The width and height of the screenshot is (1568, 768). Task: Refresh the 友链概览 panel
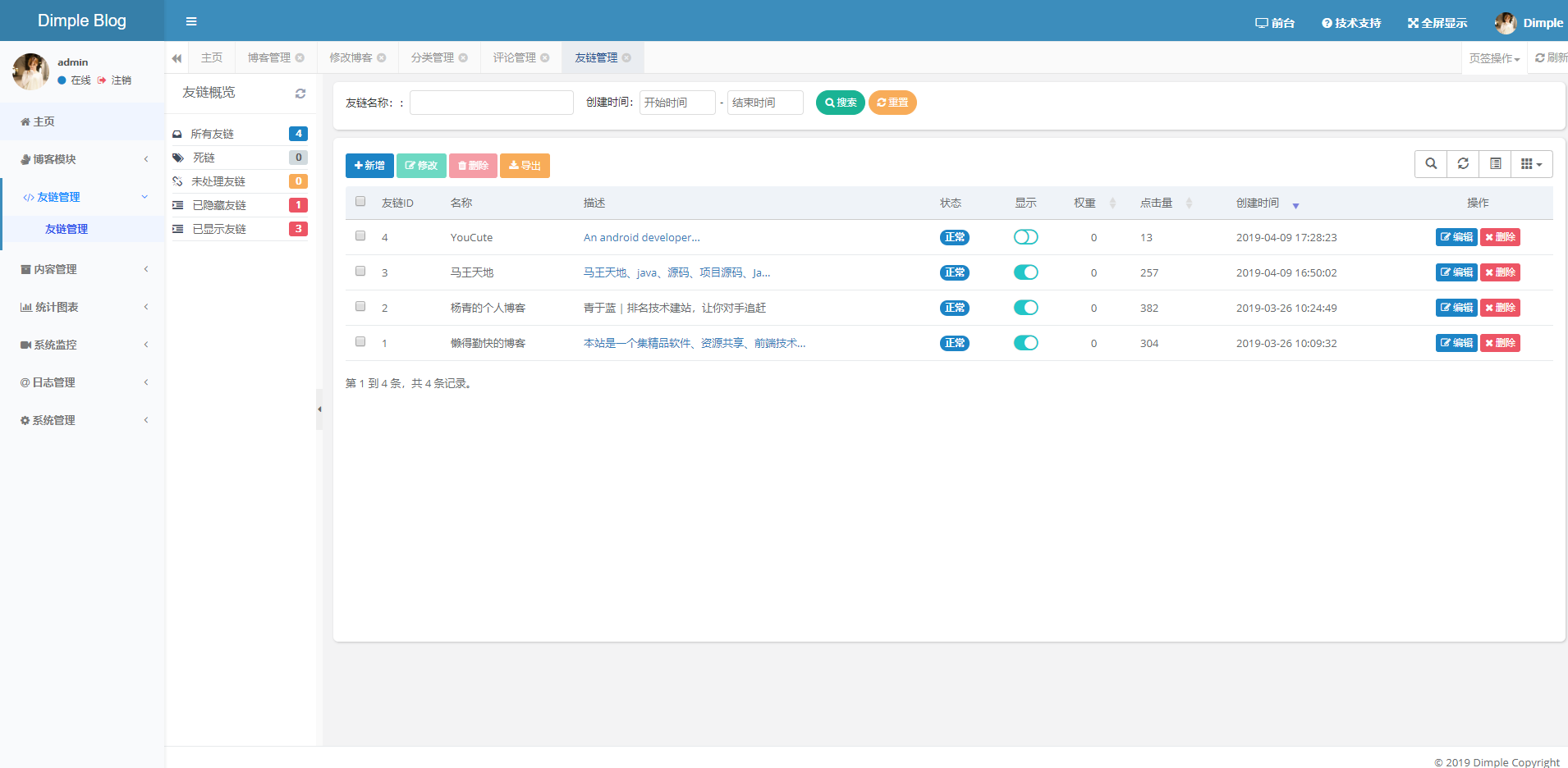[x=300, y=94]
